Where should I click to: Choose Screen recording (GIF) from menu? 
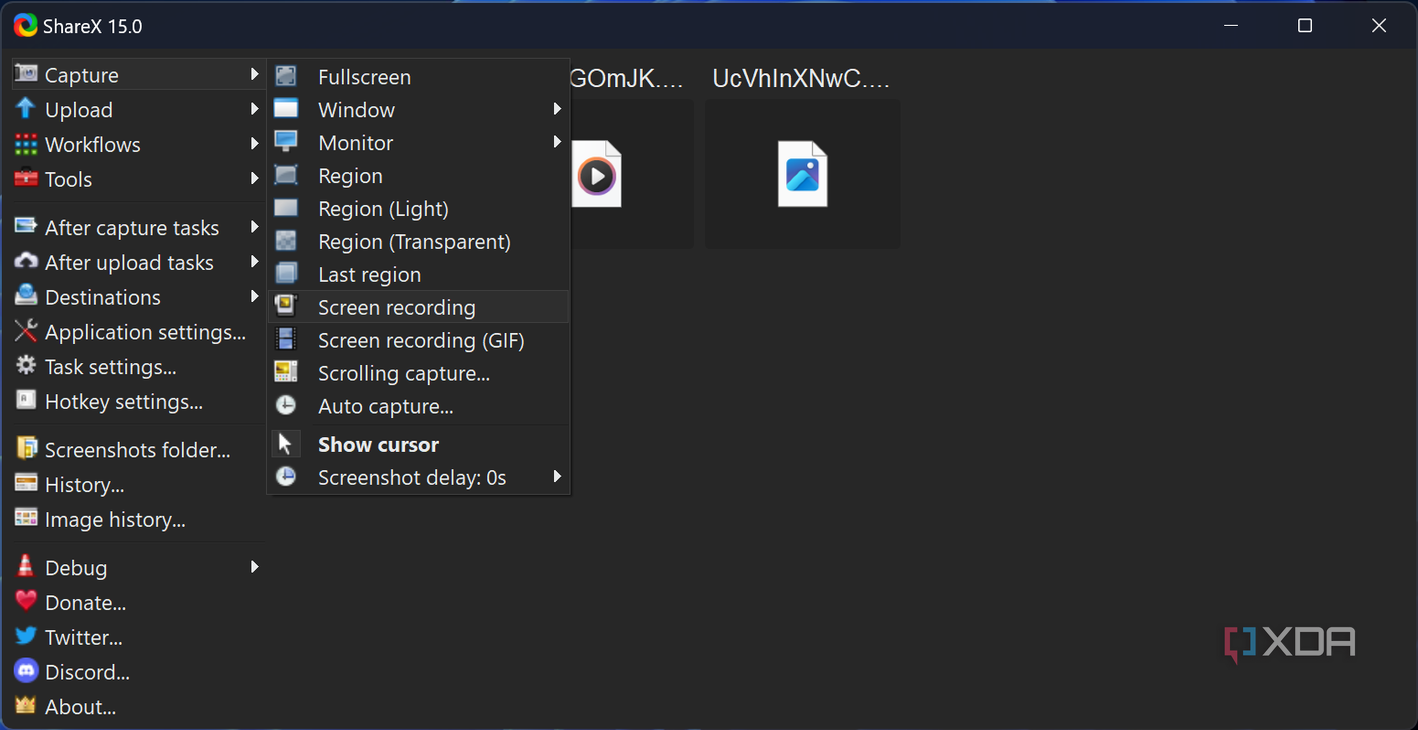pyautogui.click(x=418, y=340)
